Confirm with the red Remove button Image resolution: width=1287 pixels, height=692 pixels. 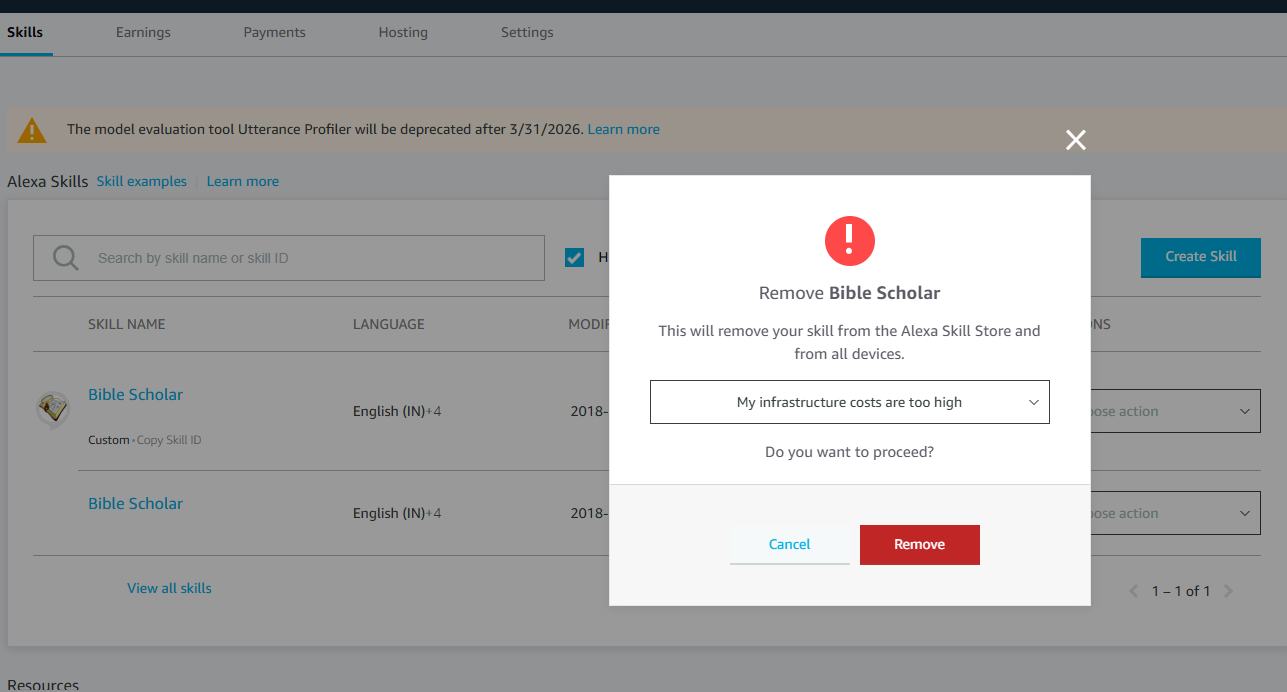click(919, 544)
